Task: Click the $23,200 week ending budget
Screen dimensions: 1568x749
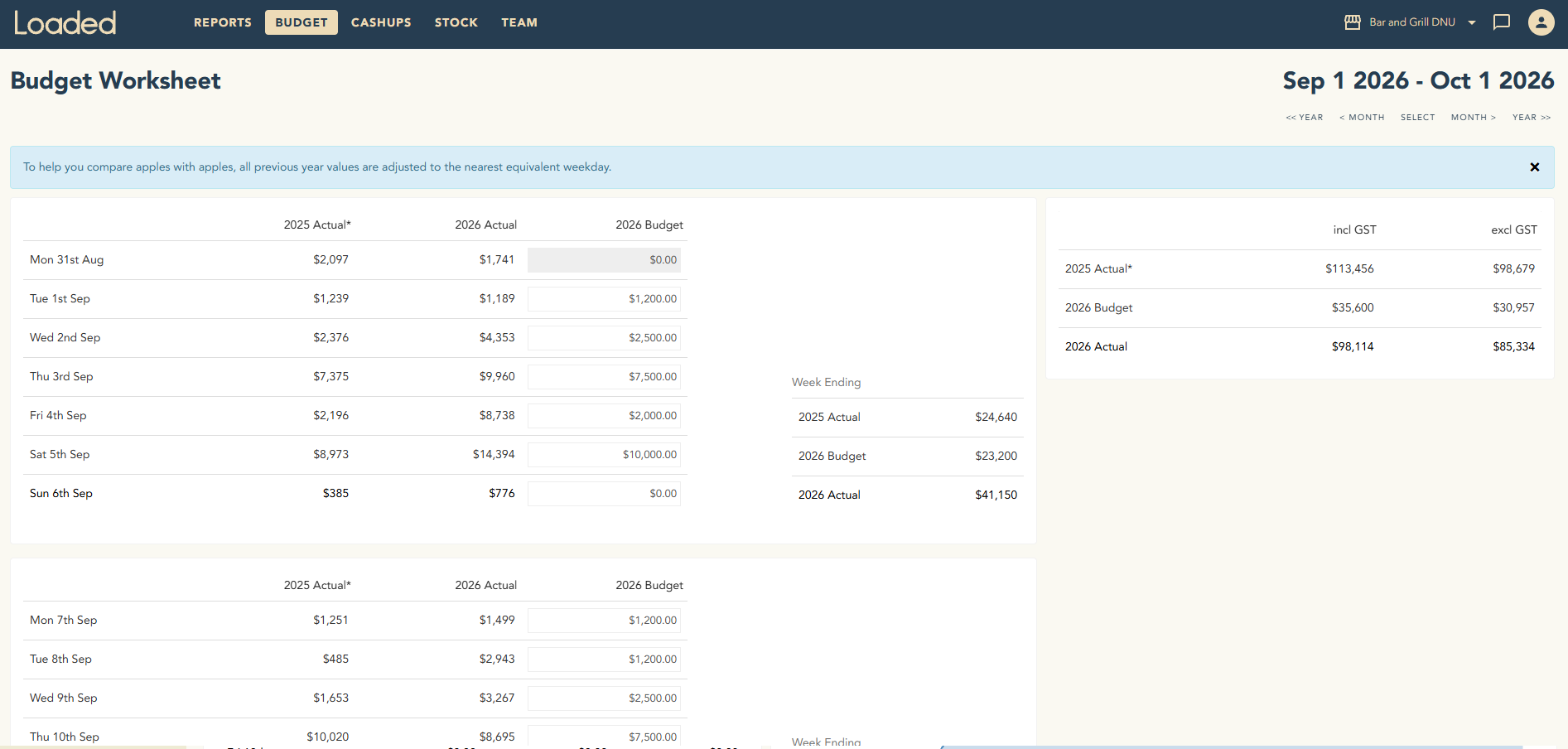Action: pos(996,457)
